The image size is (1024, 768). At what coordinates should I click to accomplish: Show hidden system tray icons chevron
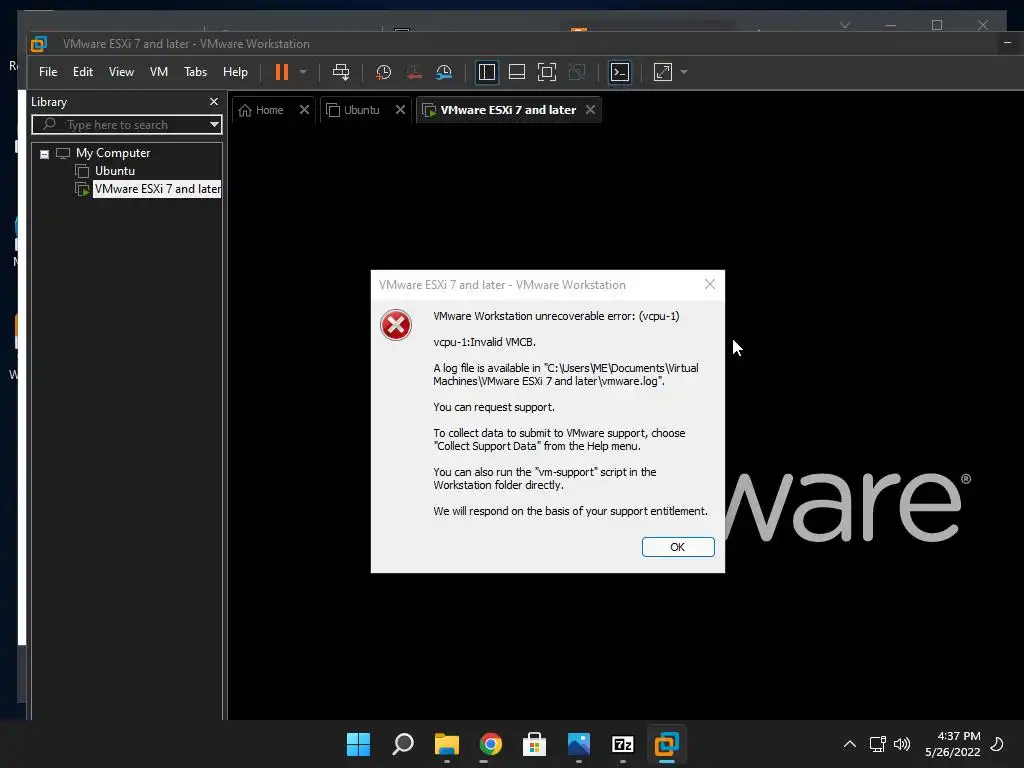[850, 744]
